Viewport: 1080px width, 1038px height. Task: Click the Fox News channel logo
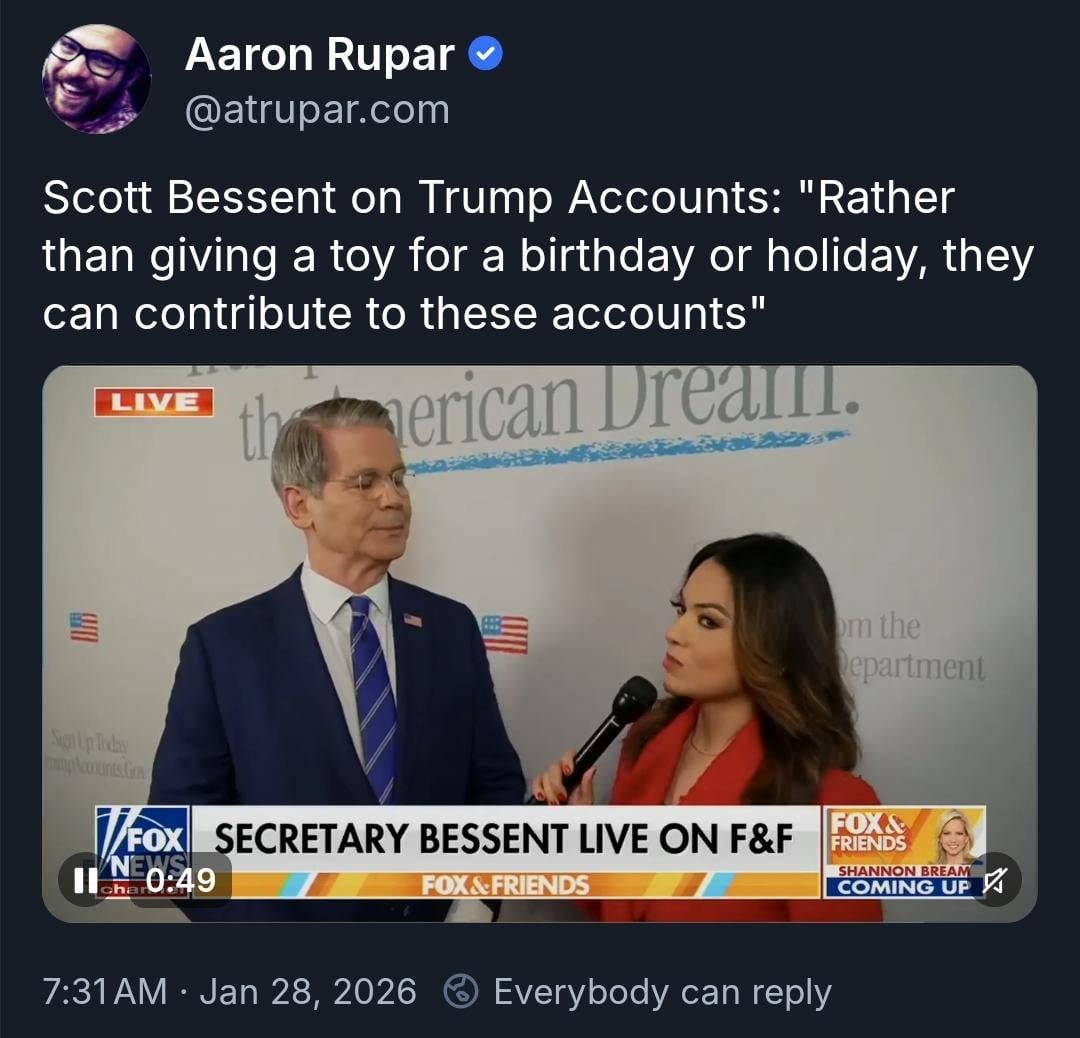click(x=143, y=851)
